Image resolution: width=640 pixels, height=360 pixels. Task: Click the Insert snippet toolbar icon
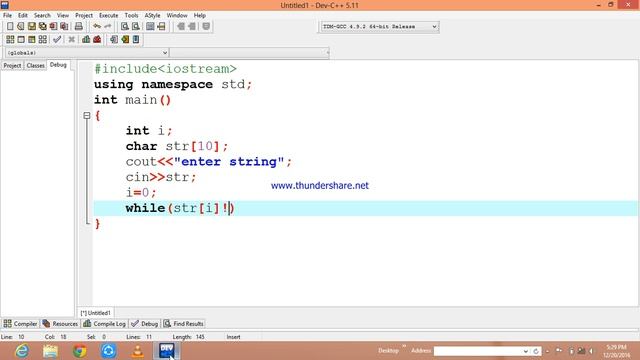[x=114, y=40]
